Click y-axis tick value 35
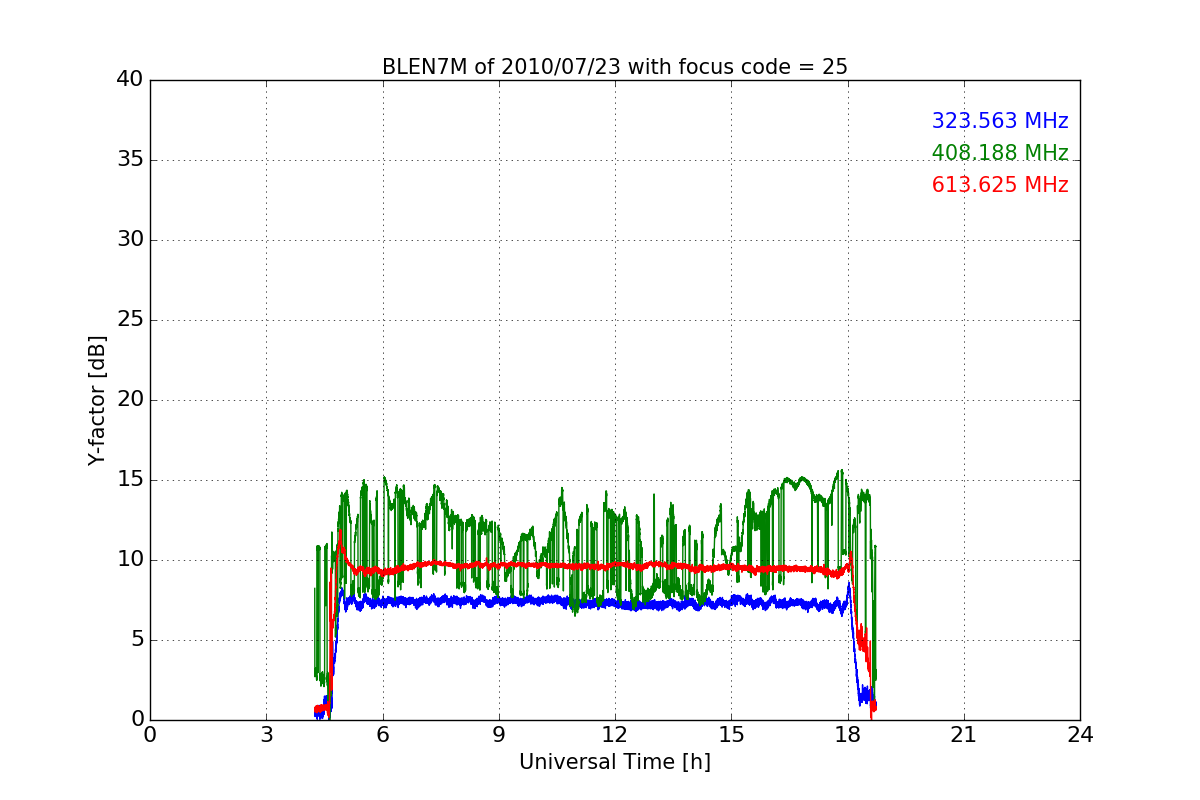This screenshot has height=800, width=1200. click(130, 160)
